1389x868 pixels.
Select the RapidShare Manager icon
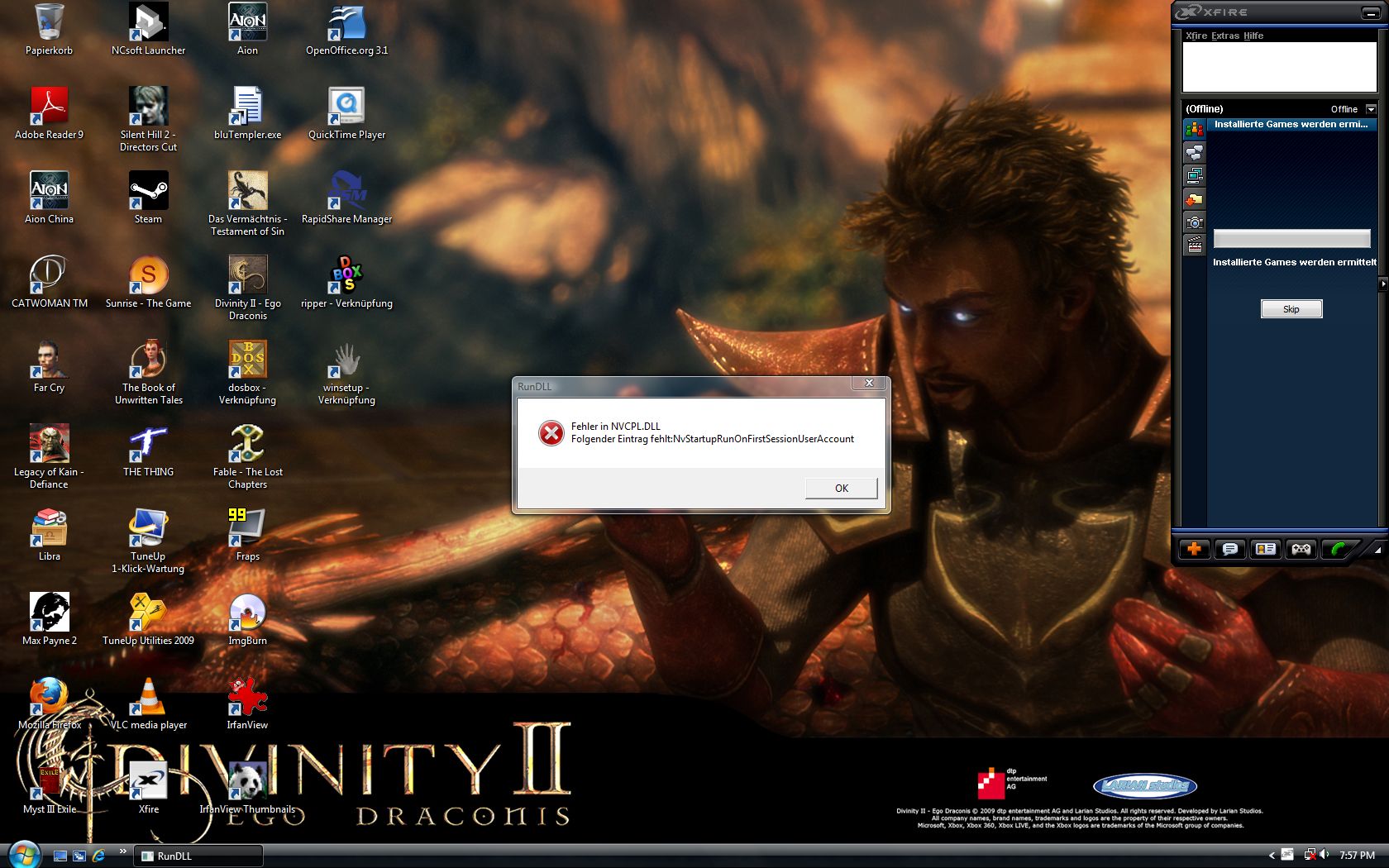(346, 198)
